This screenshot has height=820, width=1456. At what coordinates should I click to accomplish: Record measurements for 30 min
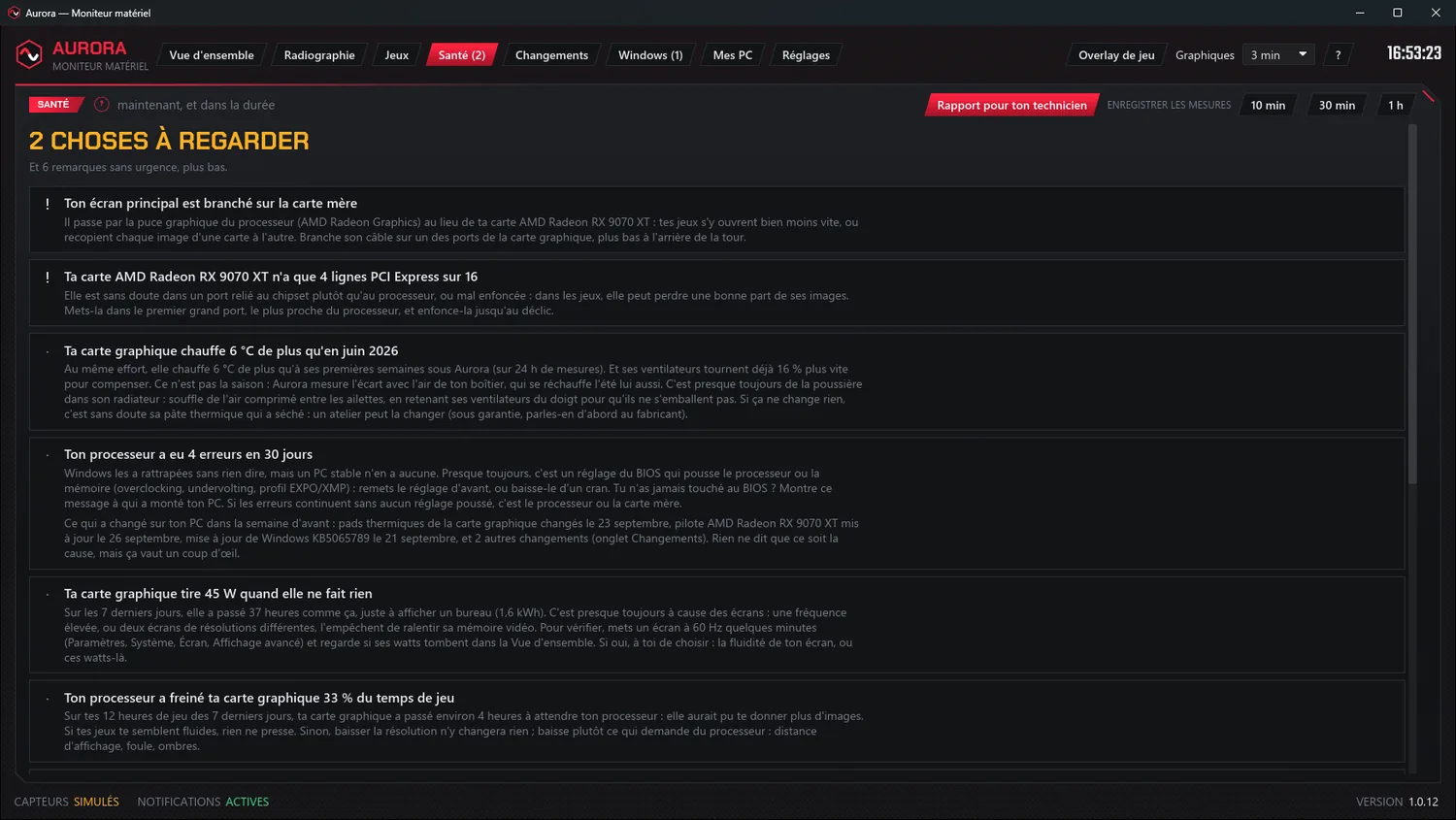click(1337, 105)
